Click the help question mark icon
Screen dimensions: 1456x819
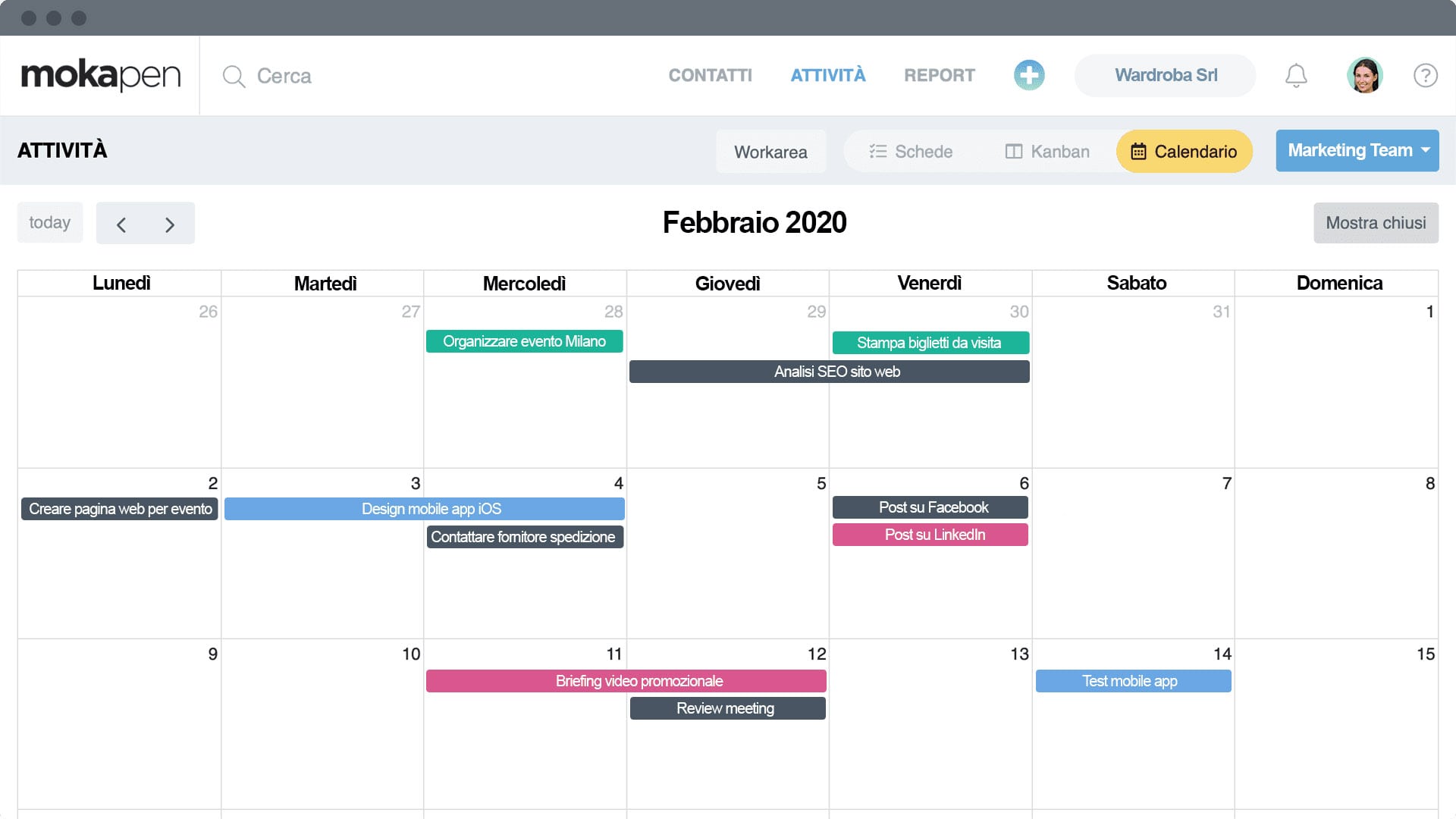point(1425,76)
